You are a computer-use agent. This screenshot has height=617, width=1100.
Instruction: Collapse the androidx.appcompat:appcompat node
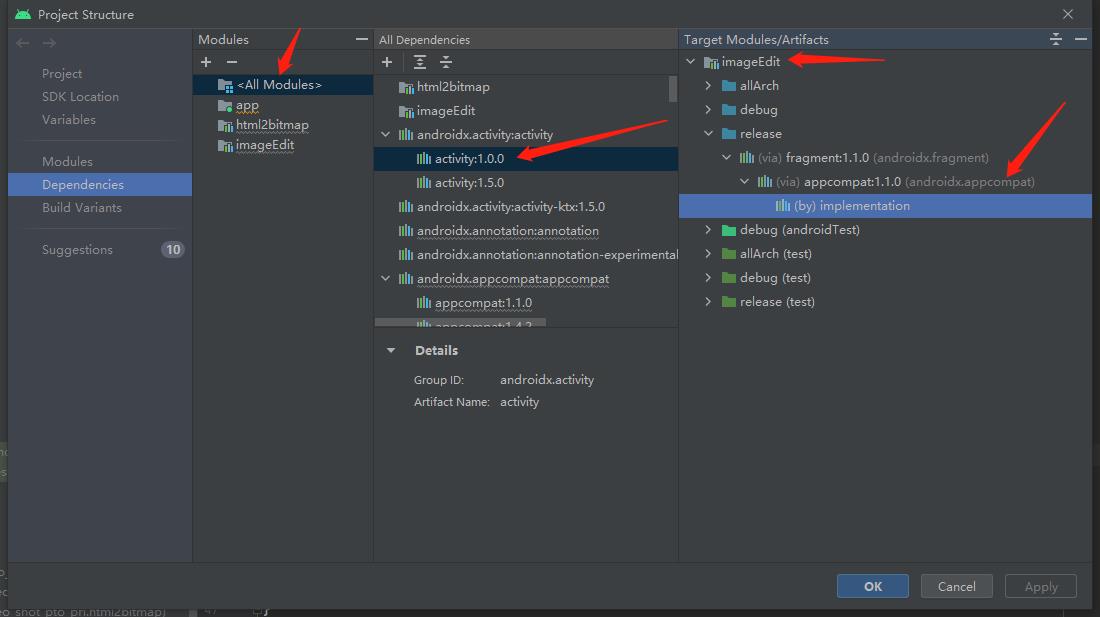[386, 278]
